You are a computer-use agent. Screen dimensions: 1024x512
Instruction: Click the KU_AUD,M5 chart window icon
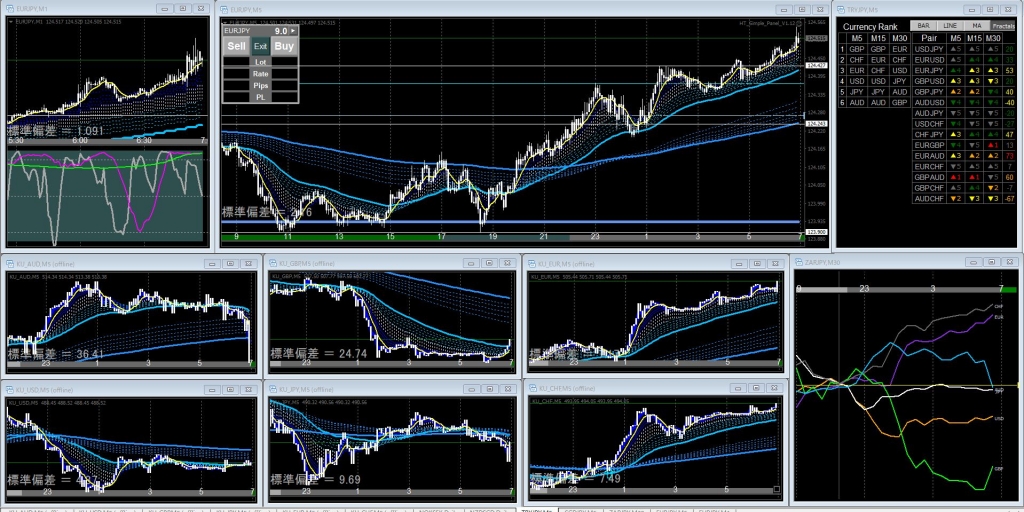click(x=11, y=264)
